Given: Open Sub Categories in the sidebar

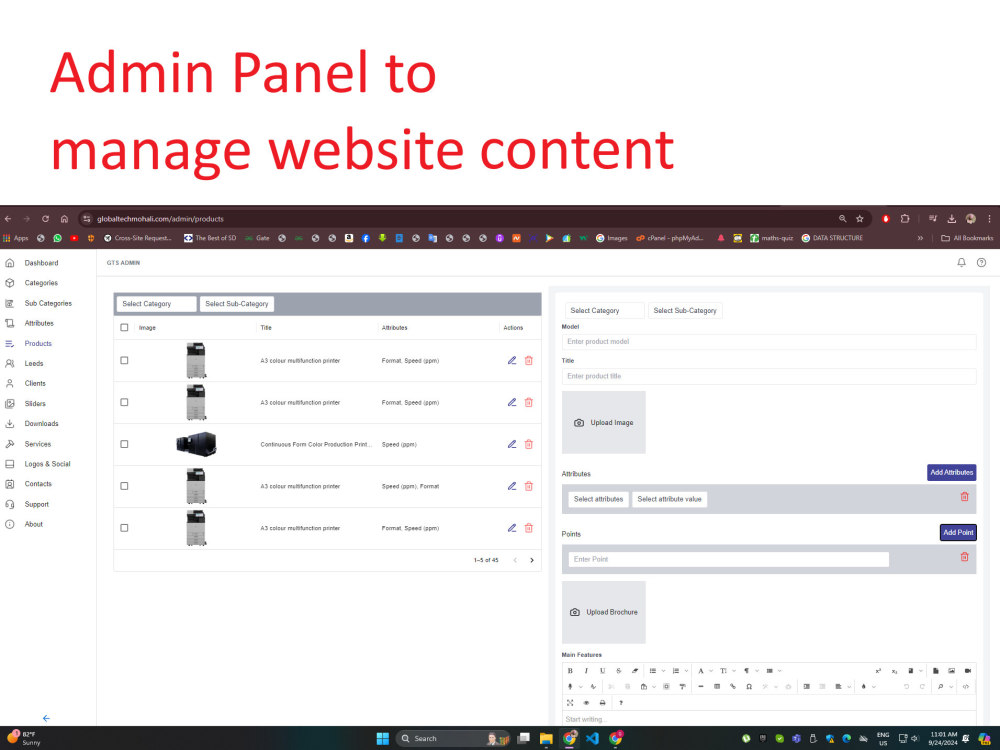Looking at the screenshot, I should 48,303.
